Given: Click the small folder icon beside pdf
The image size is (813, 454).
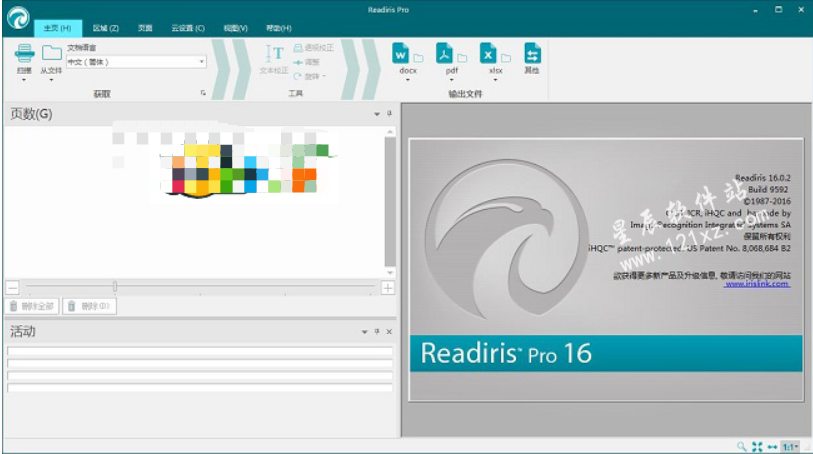Looking at the screenshot, I should click(462, 58).
